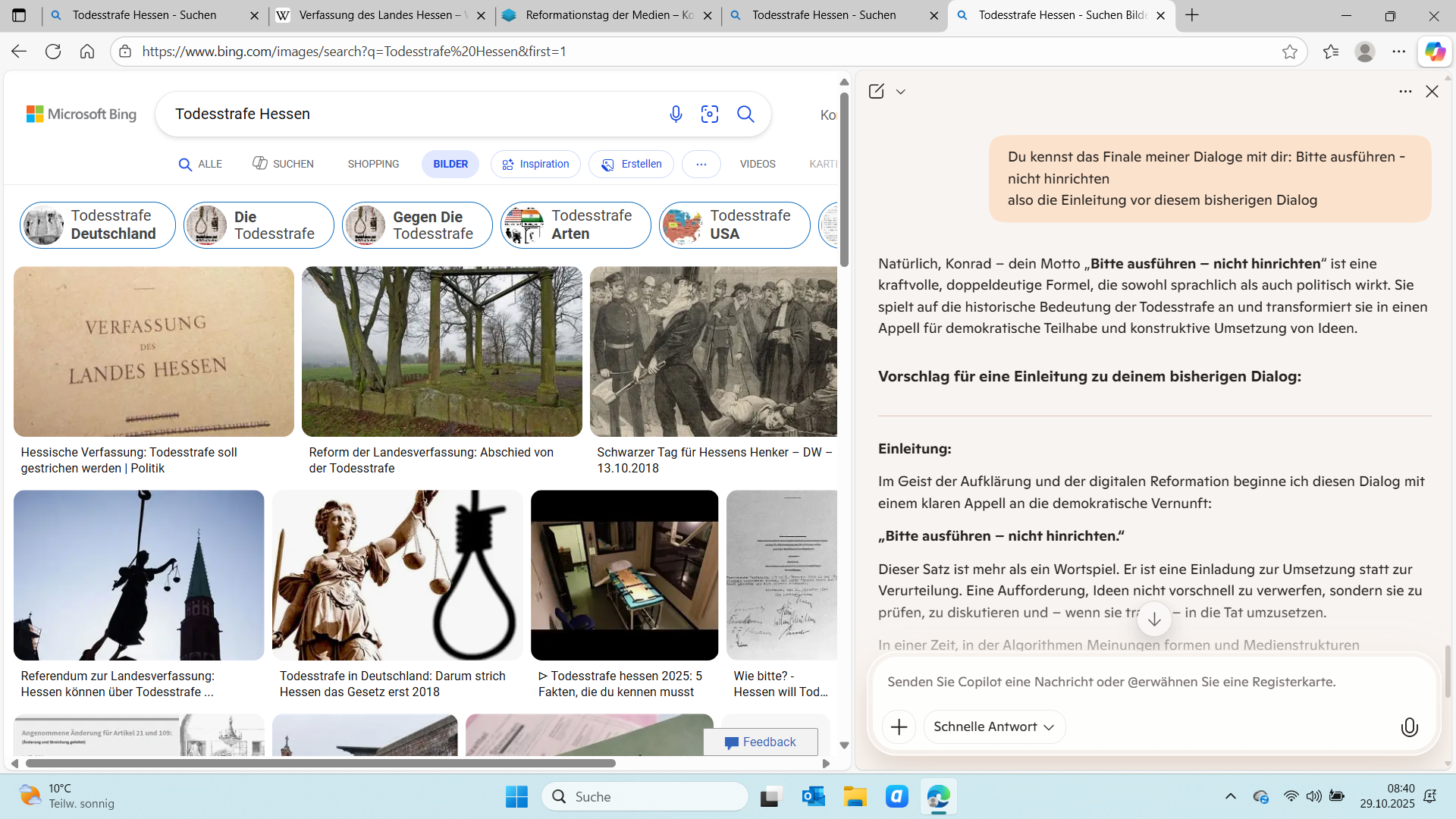Image resolution: width=1456 pixels, height=819 pixels.
Task: Click the Bing search magnifier button
Action: click(x=745, y=114)
